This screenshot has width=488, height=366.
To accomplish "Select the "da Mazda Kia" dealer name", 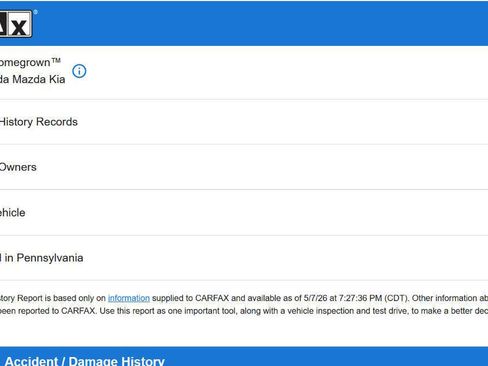I will pyautogui.click(x=32, y=79).
